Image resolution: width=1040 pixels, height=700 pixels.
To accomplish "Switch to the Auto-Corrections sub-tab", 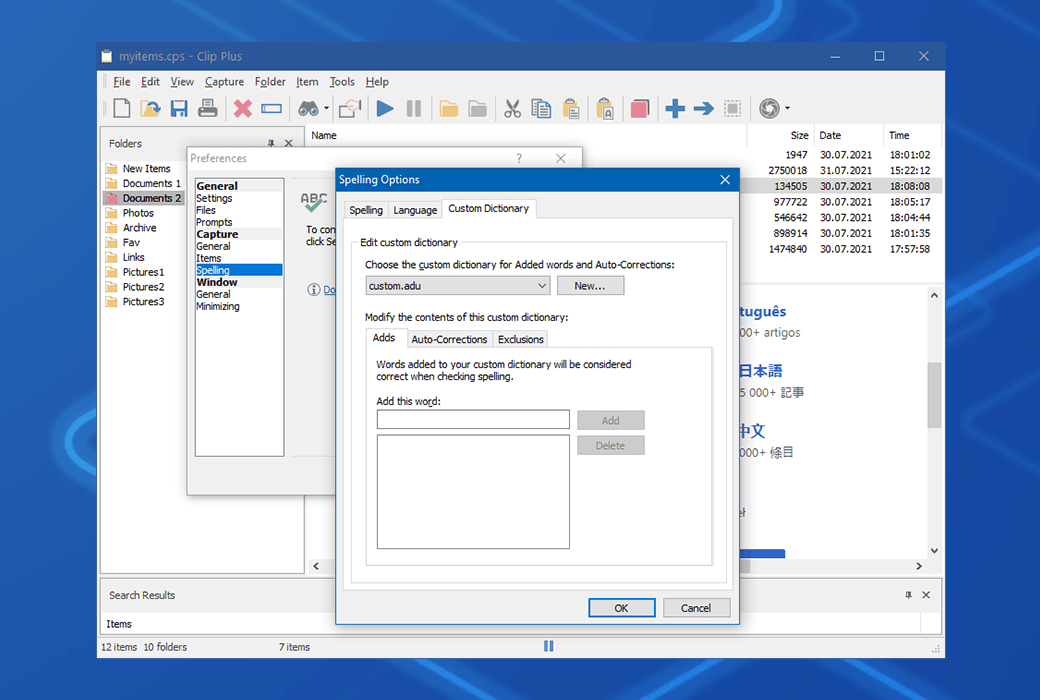I will point(449,339).
